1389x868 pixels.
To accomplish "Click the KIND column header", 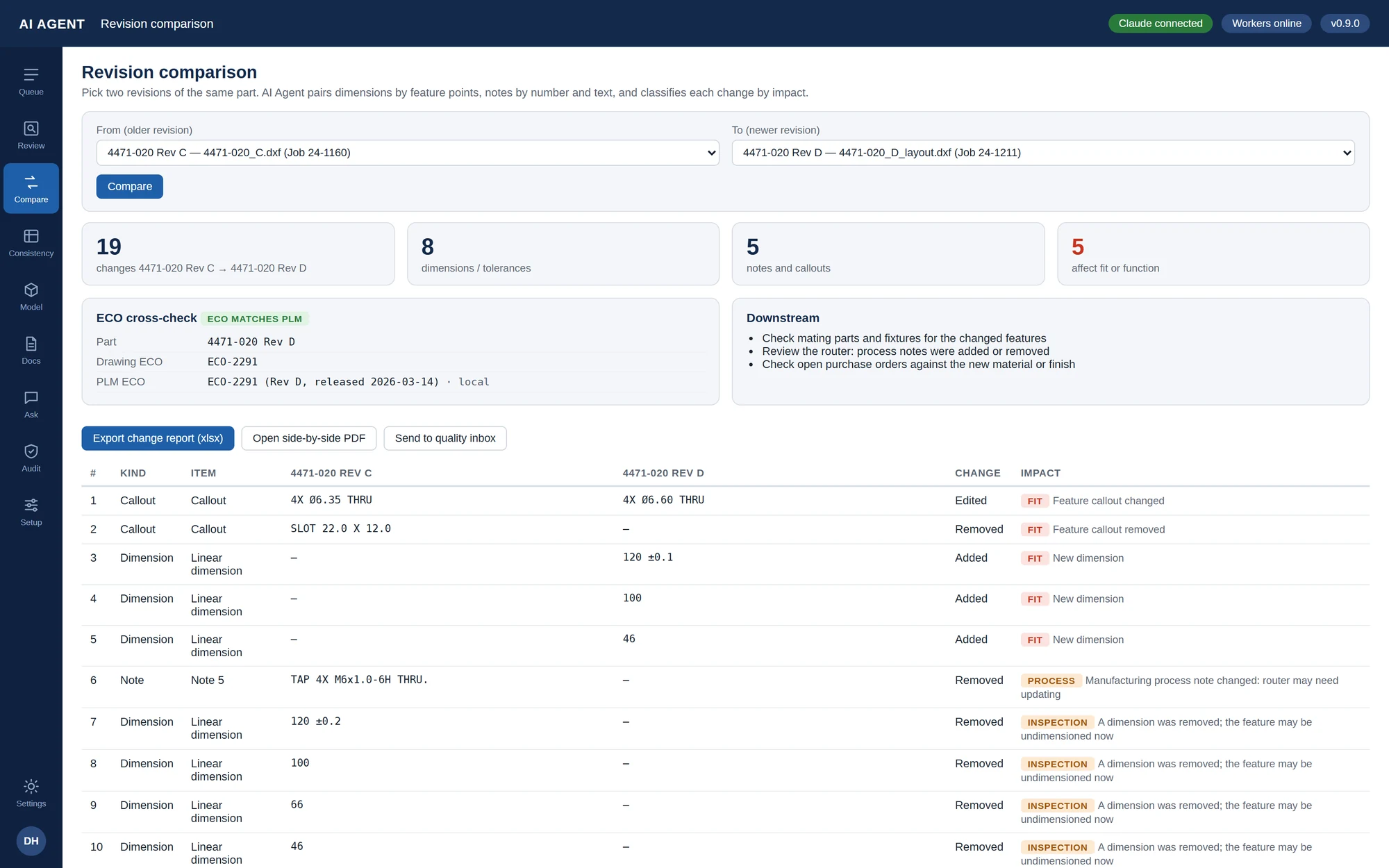I will (x=133, y=473).
